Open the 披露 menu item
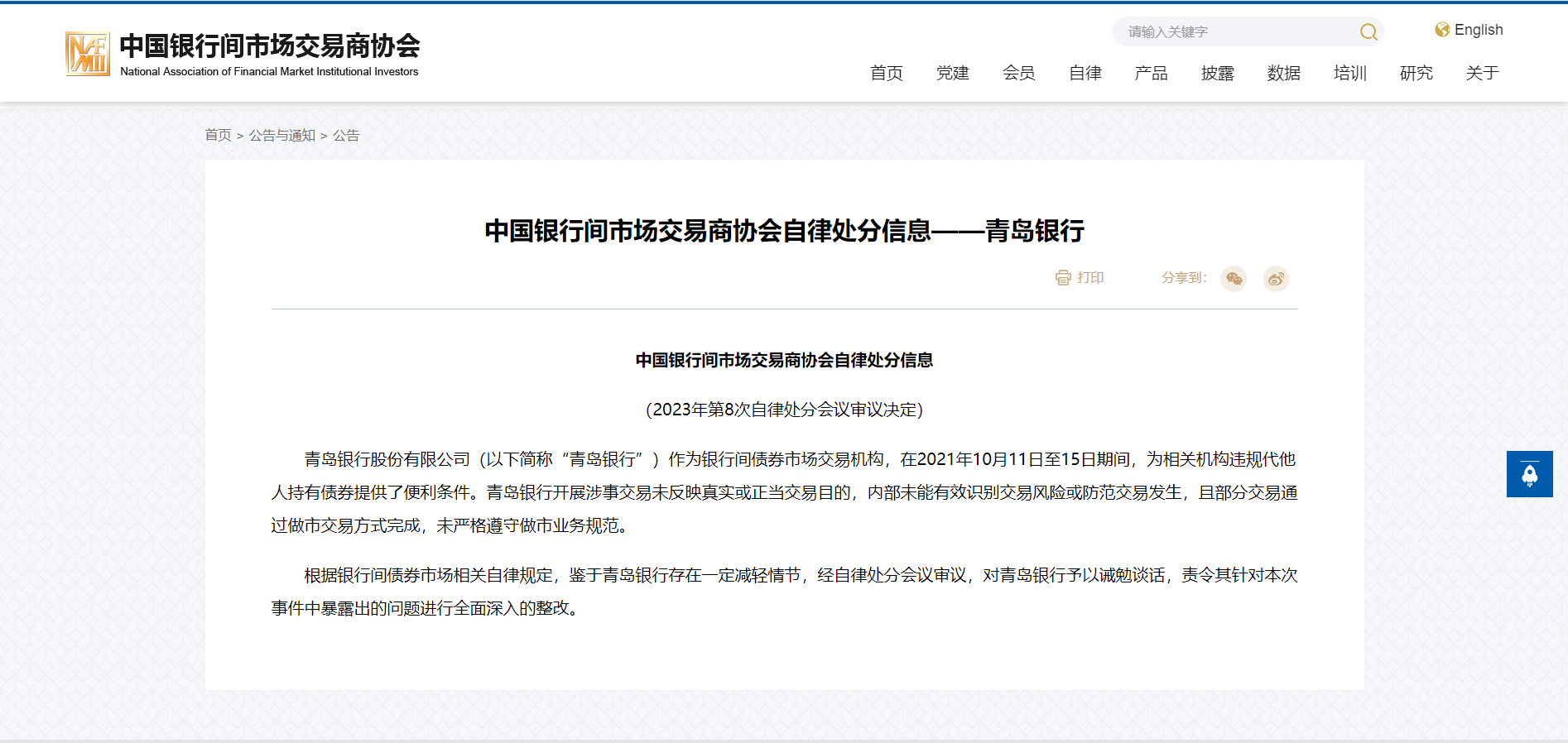This screenshot has width=1568, height=743. point(1217,73)
